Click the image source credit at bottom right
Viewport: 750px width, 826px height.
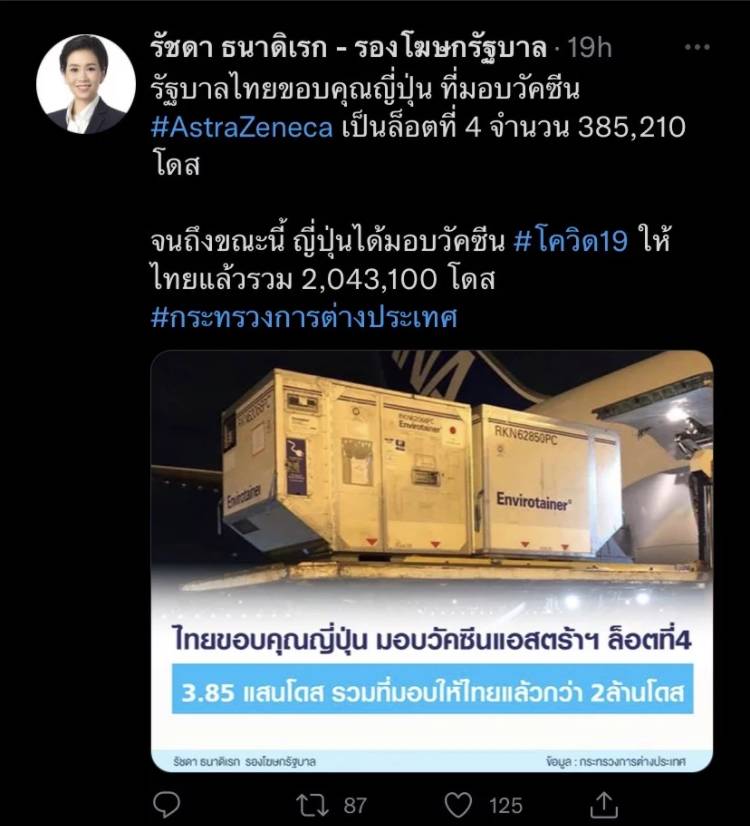[x=616, y=761]
